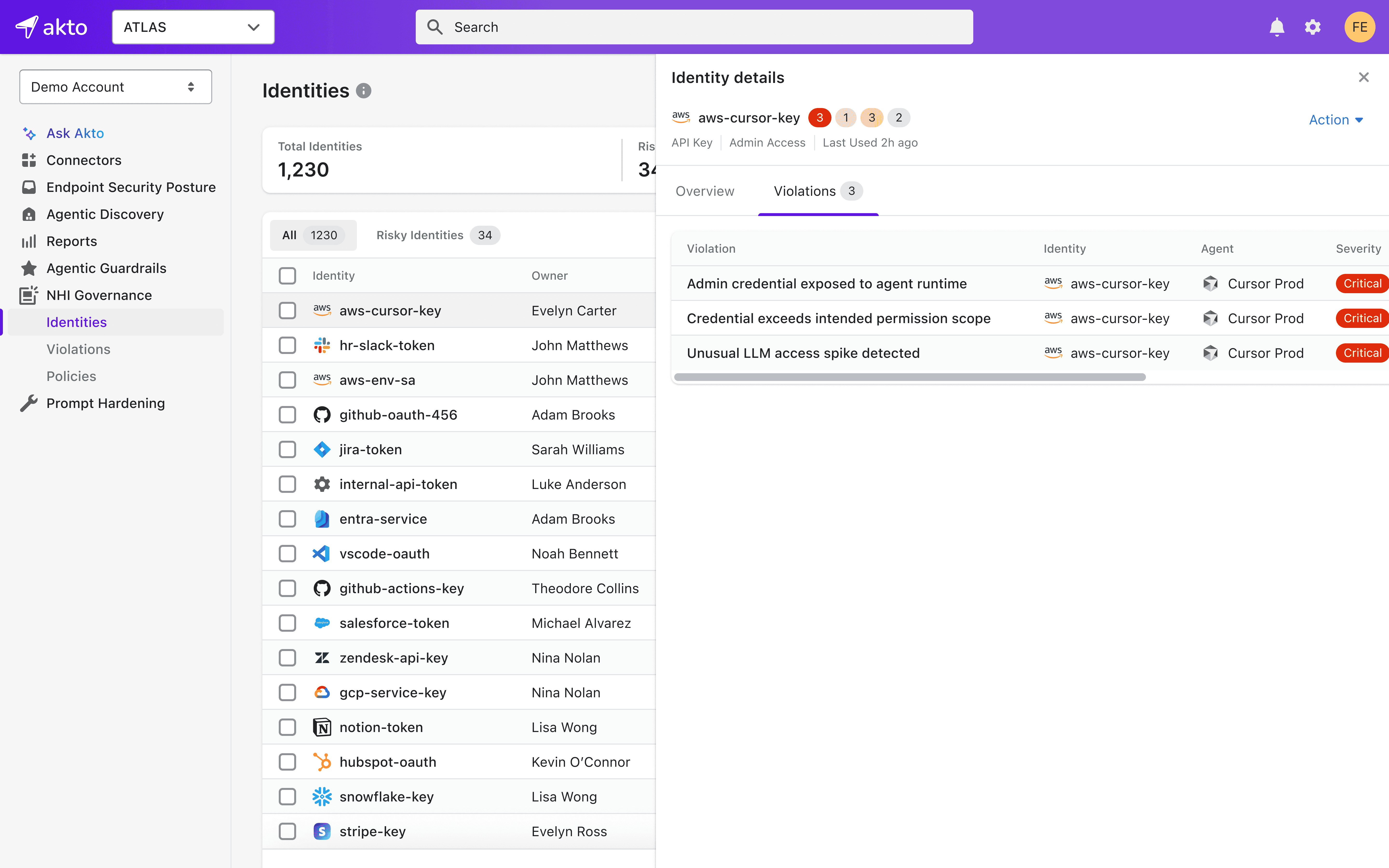Image resolution: width=1389 pixels, height=868 pixels.
Task: Click the Prompt Hardening wrench icon
Action: pyautogui.click(x=29, y=403)
